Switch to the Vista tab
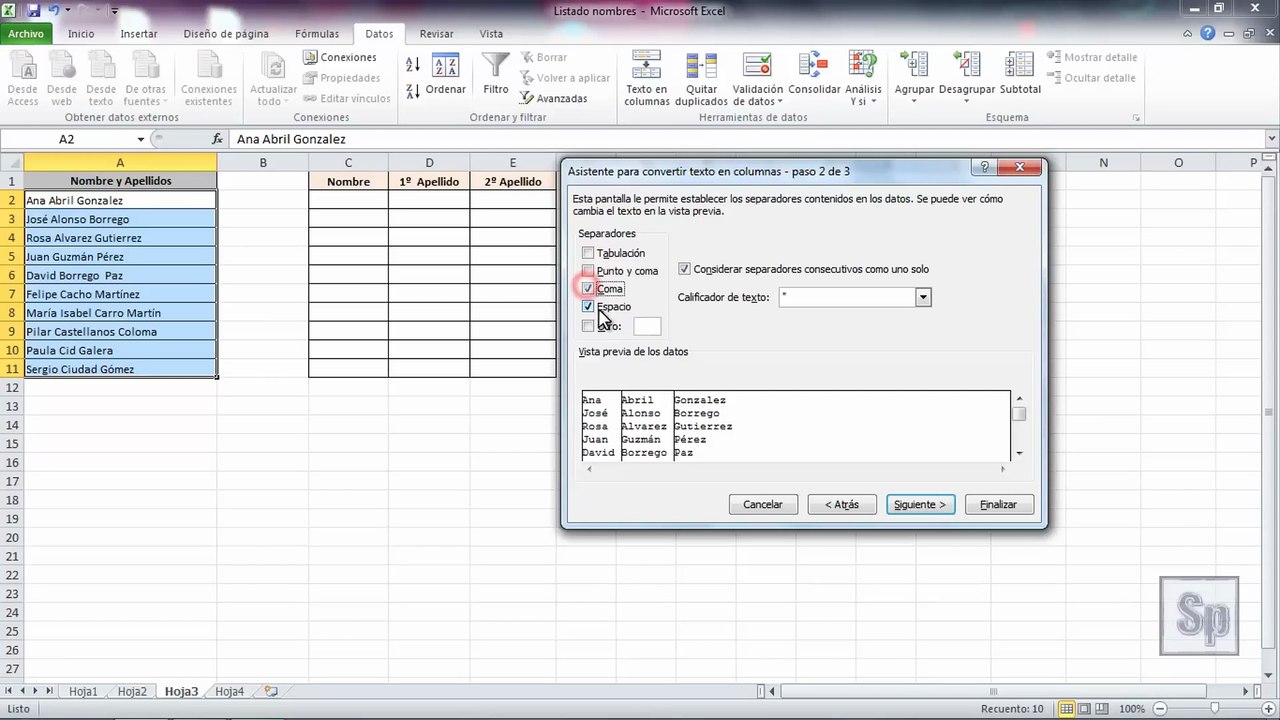 tap(491, 33)
